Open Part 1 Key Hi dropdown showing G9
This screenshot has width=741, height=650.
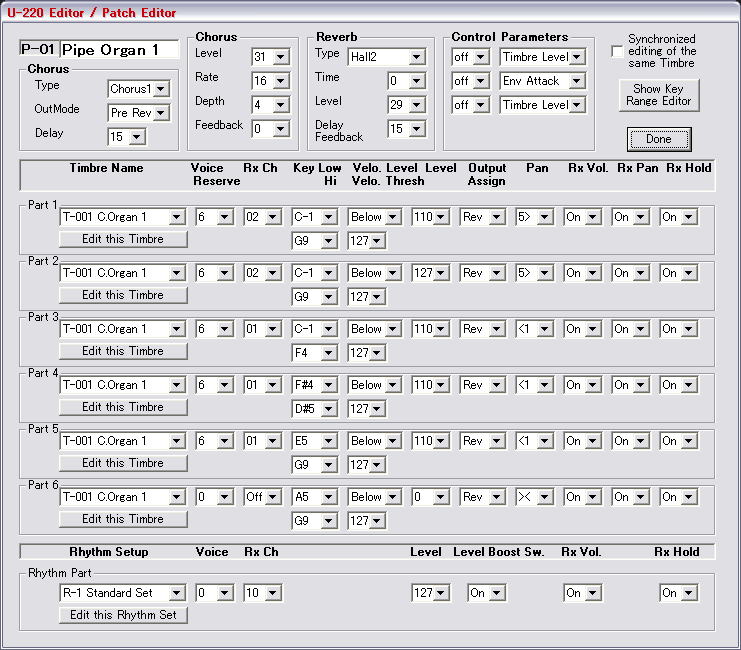pyautogui.click(x=314, y=241)
